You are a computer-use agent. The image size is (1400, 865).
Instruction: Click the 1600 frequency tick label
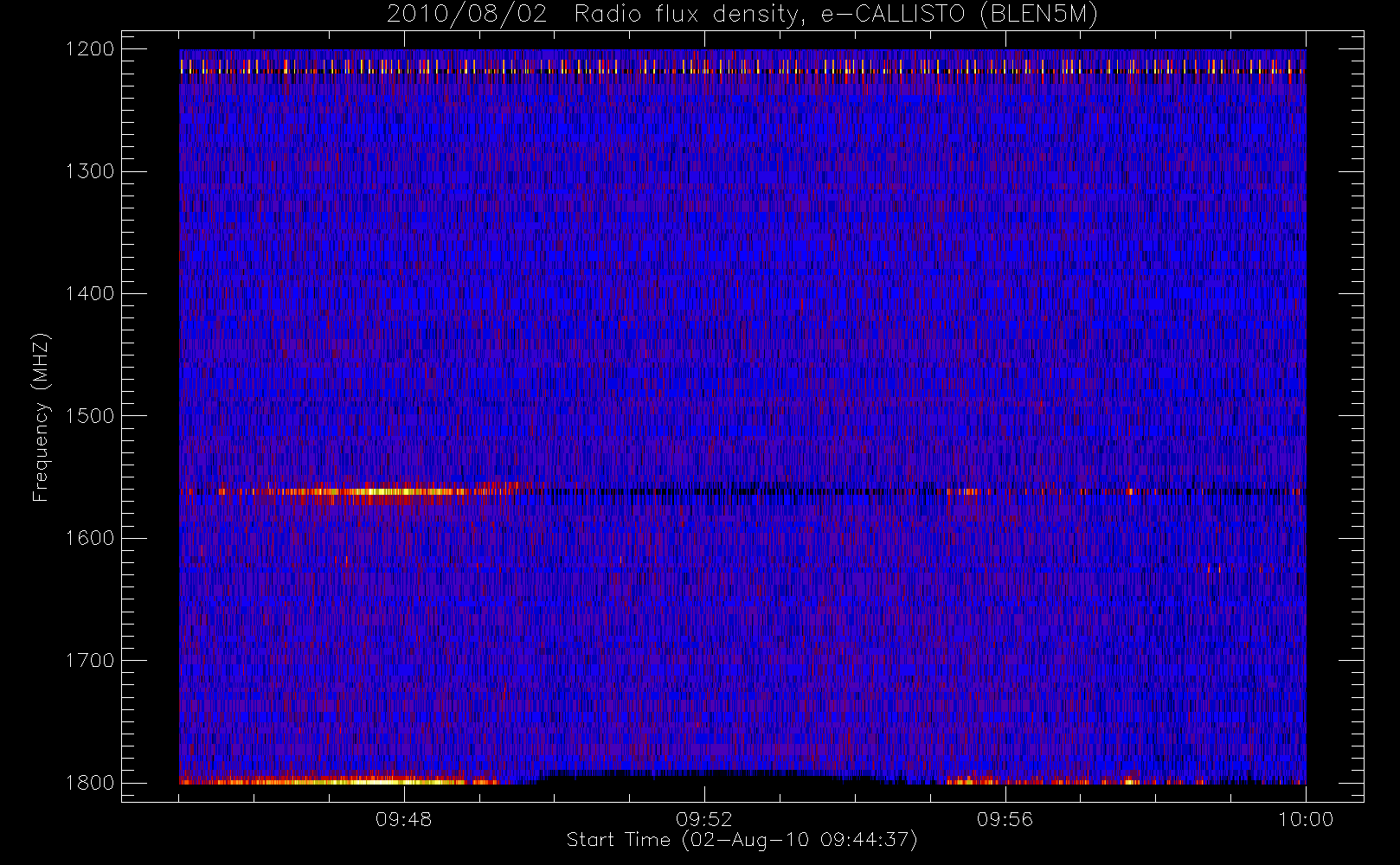point(90,538)
